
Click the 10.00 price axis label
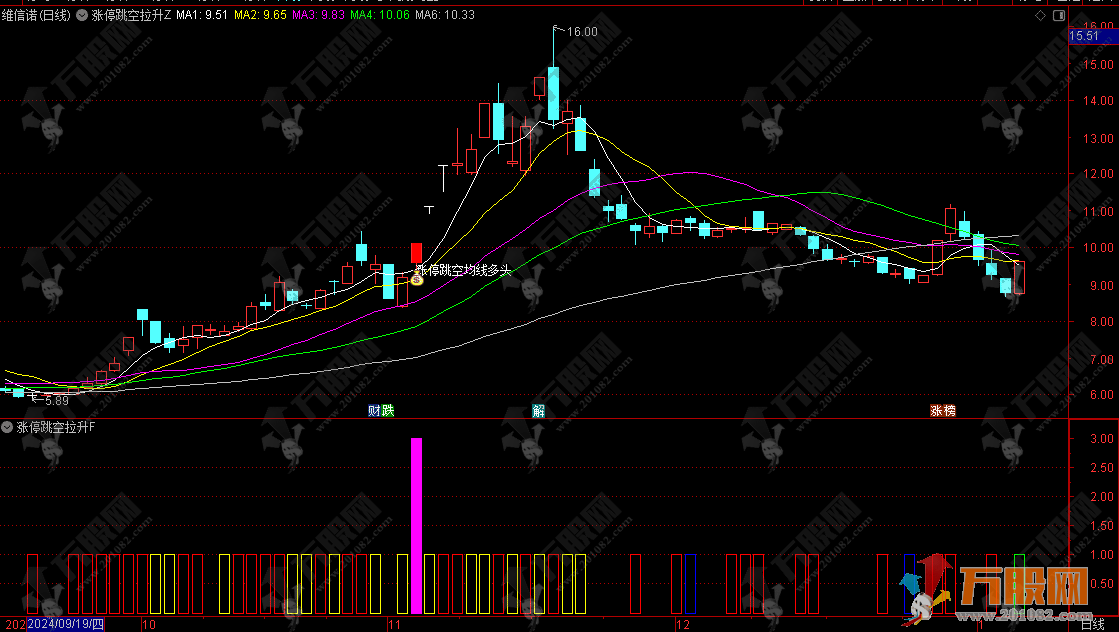click(x=1098, y=248)
